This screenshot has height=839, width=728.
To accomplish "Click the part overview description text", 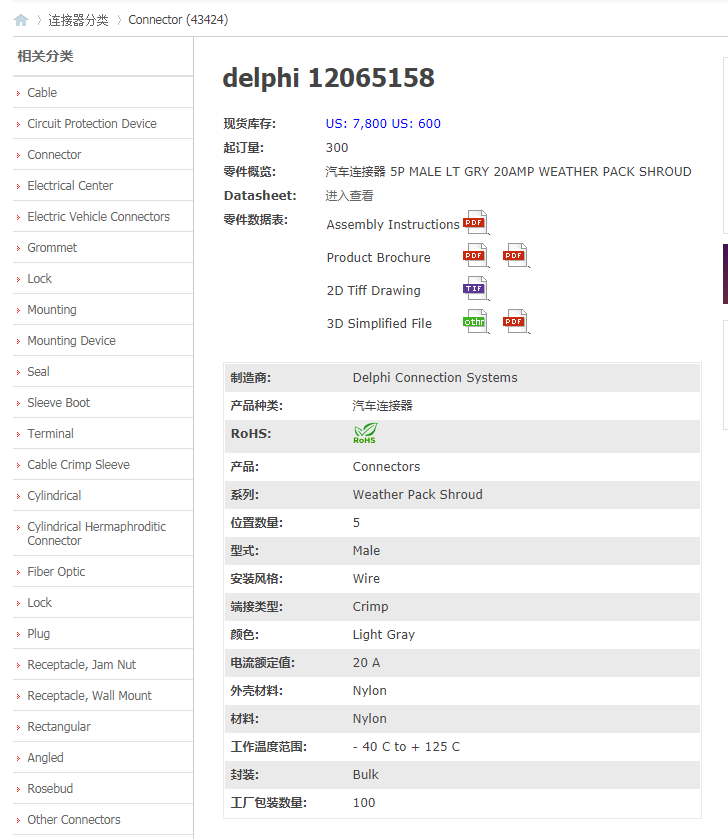I will tap(508, 172).
